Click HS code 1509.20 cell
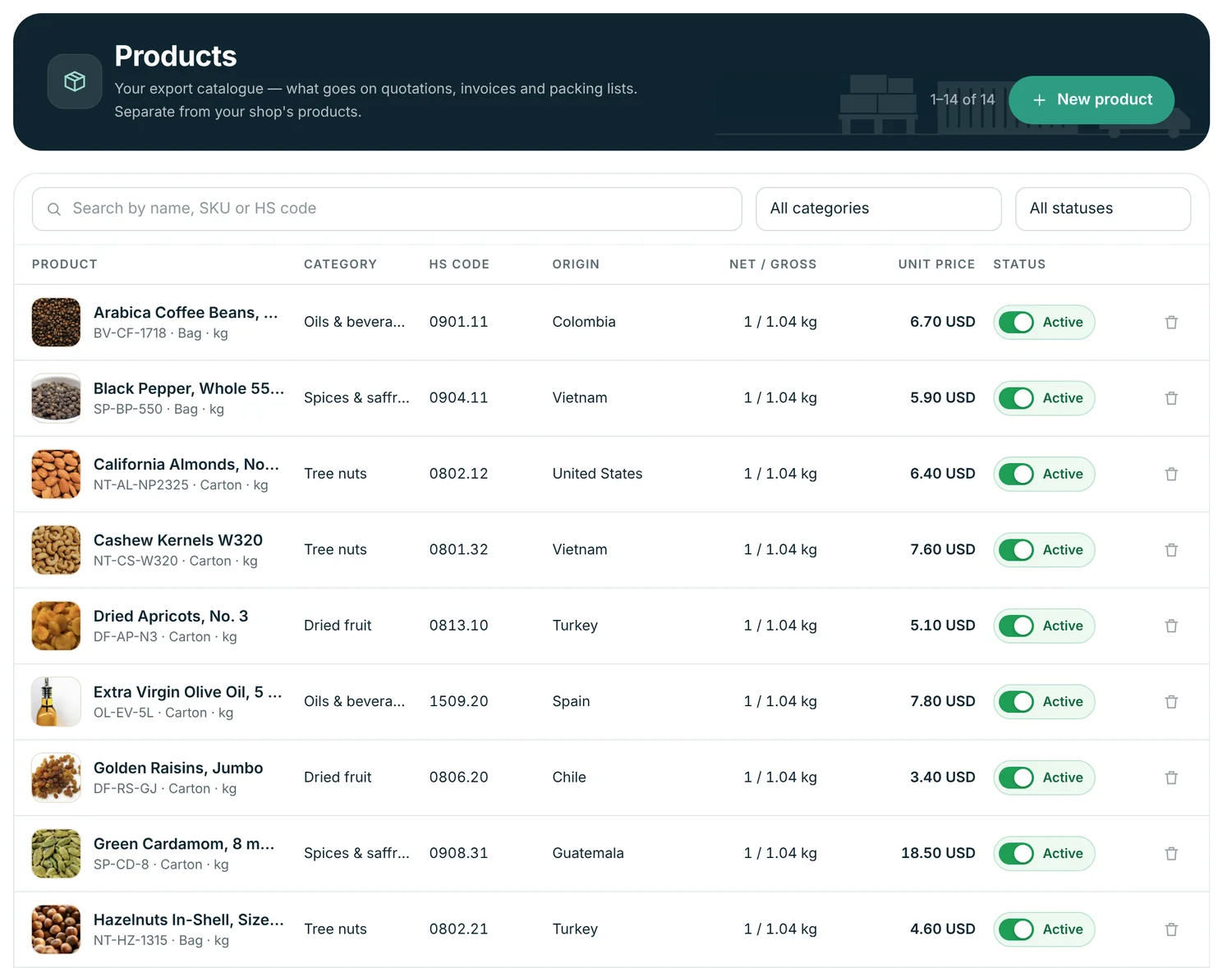 458,702
